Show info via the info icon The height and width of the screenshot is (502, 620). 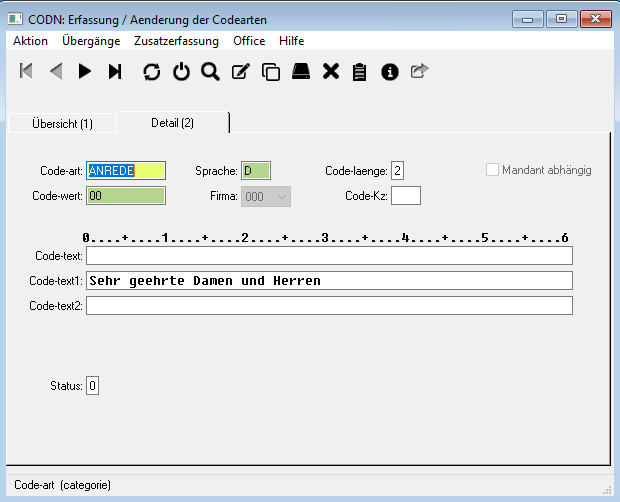pyautogui.click(x=390, y=71)
